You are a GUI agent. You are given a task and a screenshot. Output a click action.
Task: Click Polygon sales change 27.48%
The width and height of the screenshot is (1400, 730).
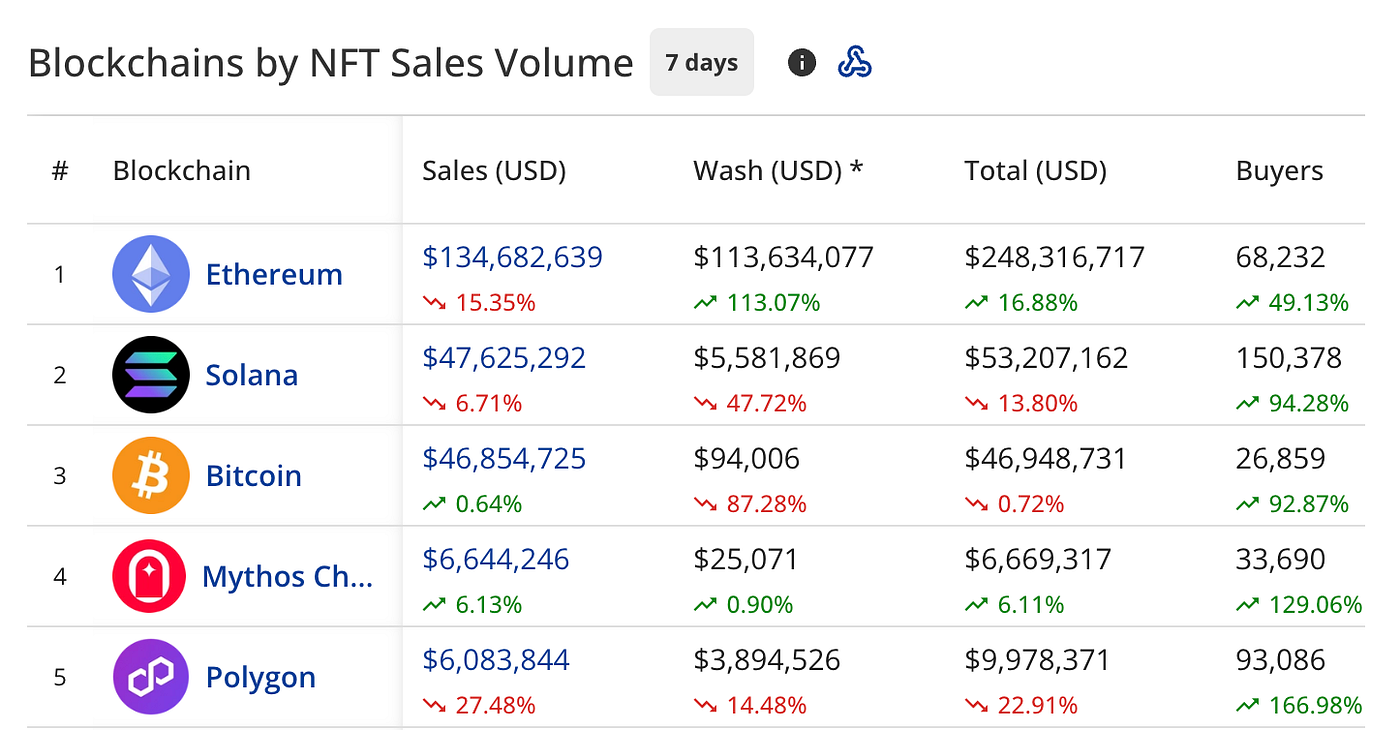click(x=479, y=706)
